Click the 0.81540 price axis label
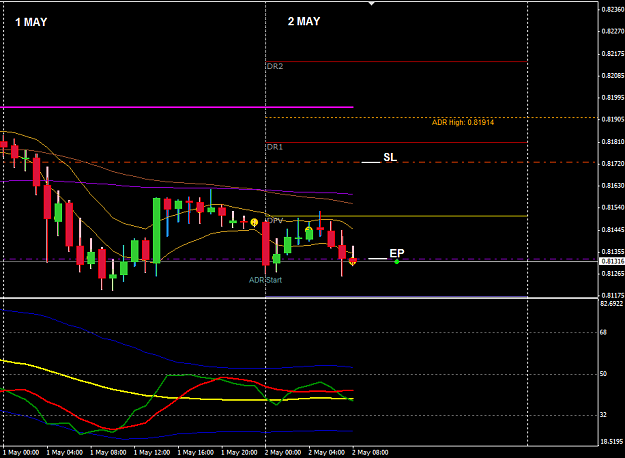This screenshot has width=625, height=458. pos(613,207)
